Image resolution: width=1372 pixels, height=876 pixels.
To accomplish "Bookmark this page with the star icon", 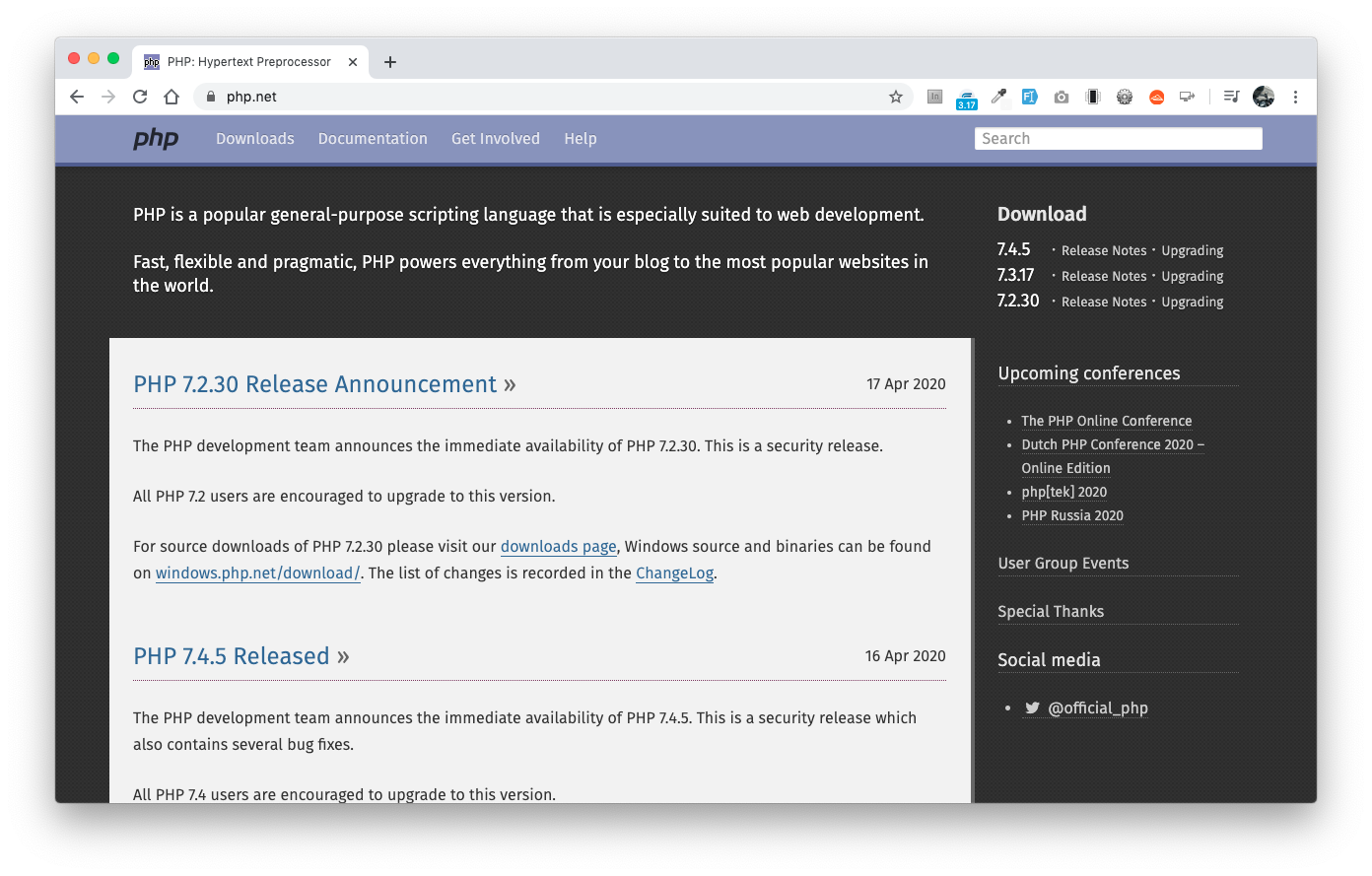I will coord(896,97).
